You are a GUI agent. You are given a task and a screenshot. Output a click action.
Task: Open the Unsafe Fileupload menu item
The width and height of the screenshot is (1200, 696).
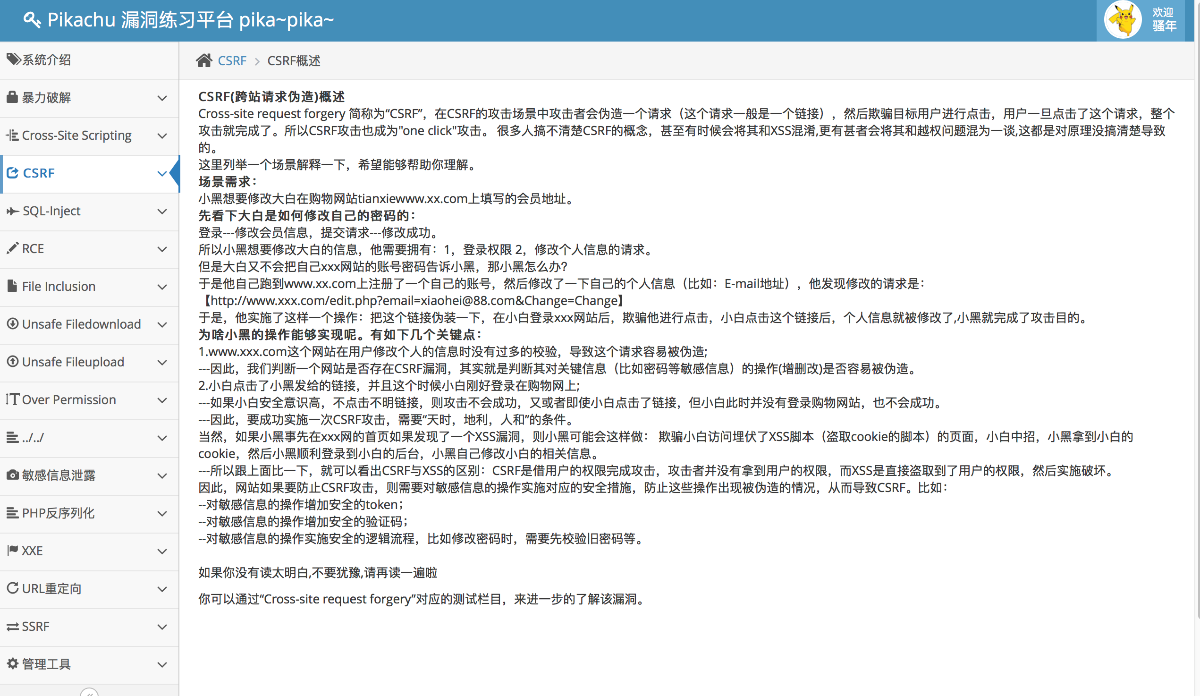pos(73,362)
